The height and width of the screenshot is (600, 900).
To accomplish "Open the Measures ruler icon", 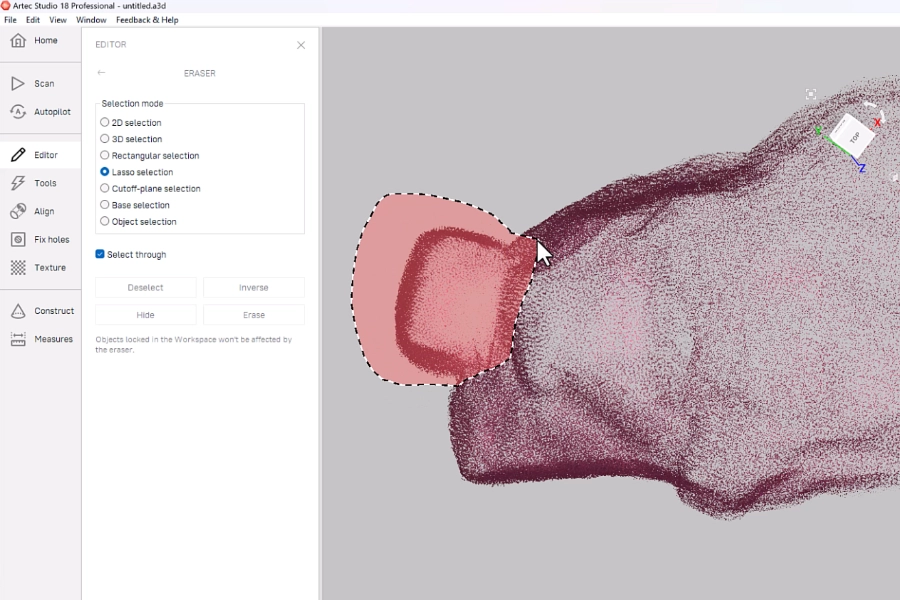I will point(18,339).
